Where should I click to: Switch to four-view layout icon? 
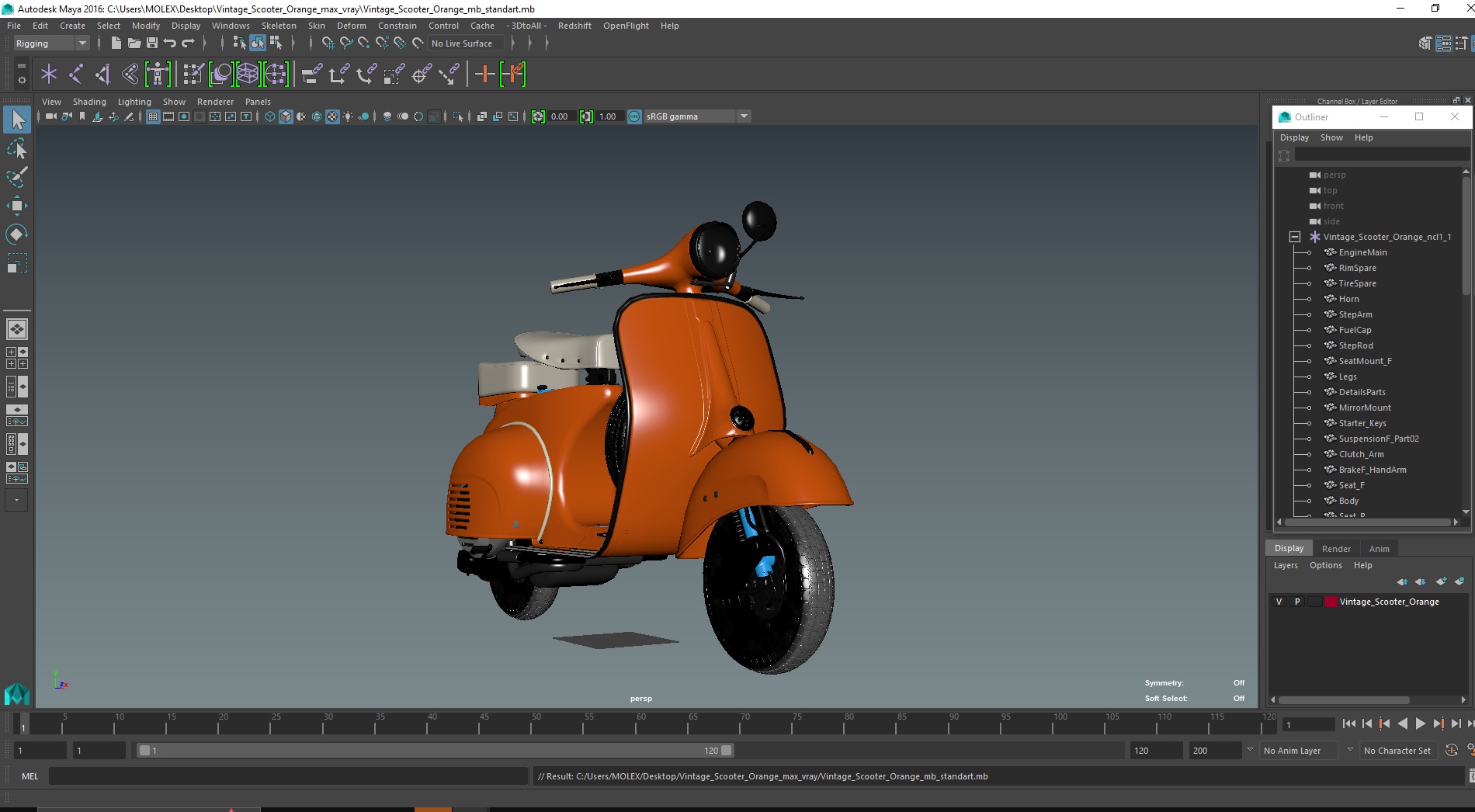coord(16,358)
